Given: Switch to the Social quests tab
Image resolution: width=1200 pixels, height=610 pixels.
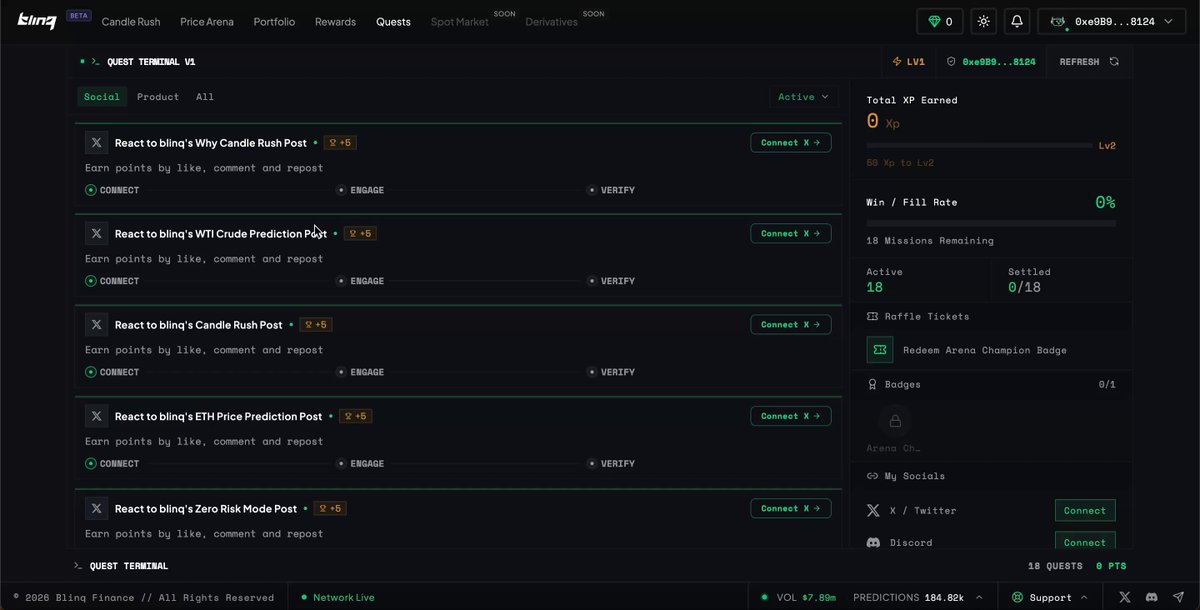Looking at the screenshot, I should tap(102, 97).
